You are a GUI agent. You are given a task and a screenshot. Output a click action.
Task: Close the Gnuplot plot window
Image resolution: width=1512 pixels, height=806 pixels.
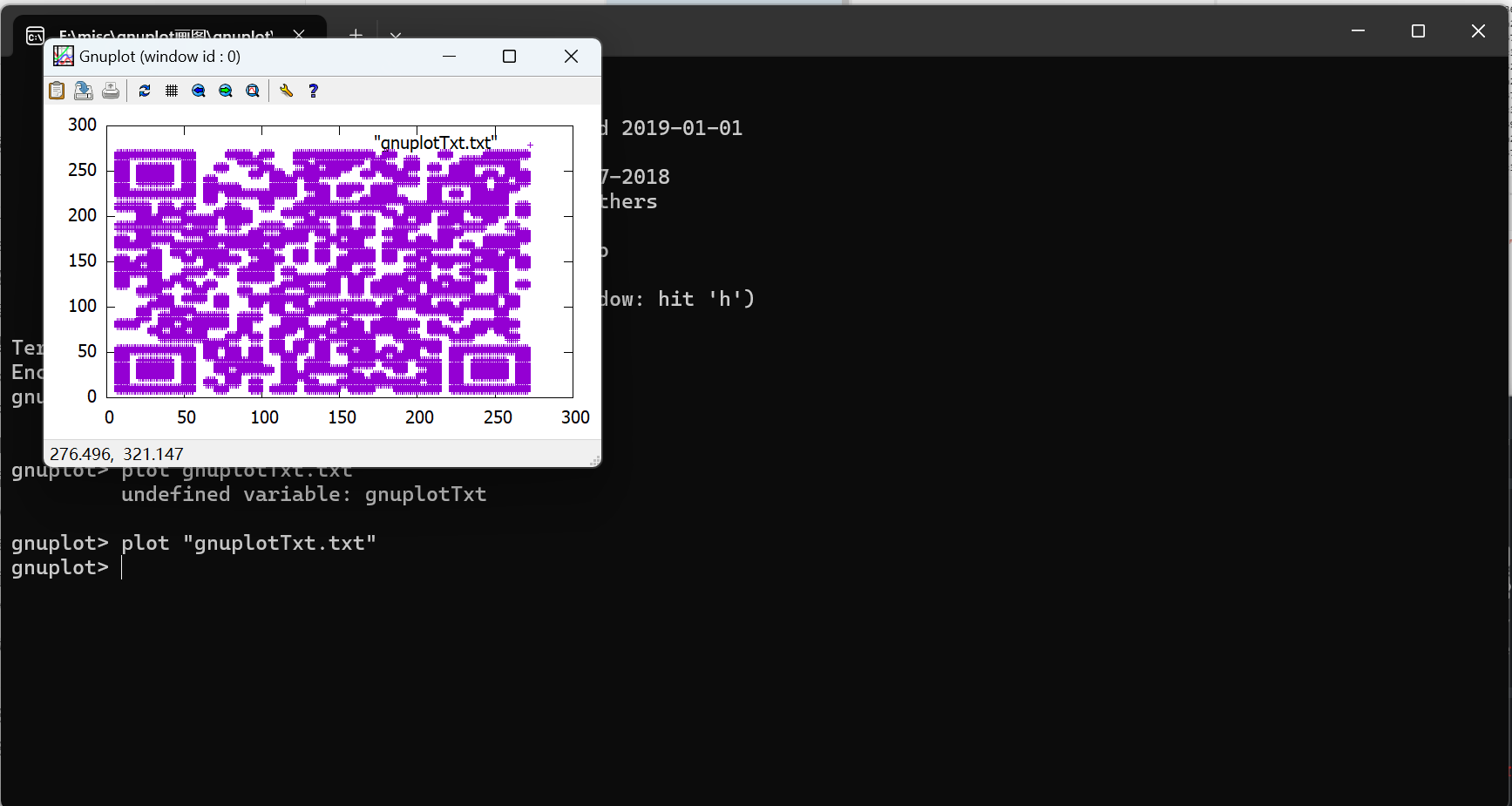572,57
